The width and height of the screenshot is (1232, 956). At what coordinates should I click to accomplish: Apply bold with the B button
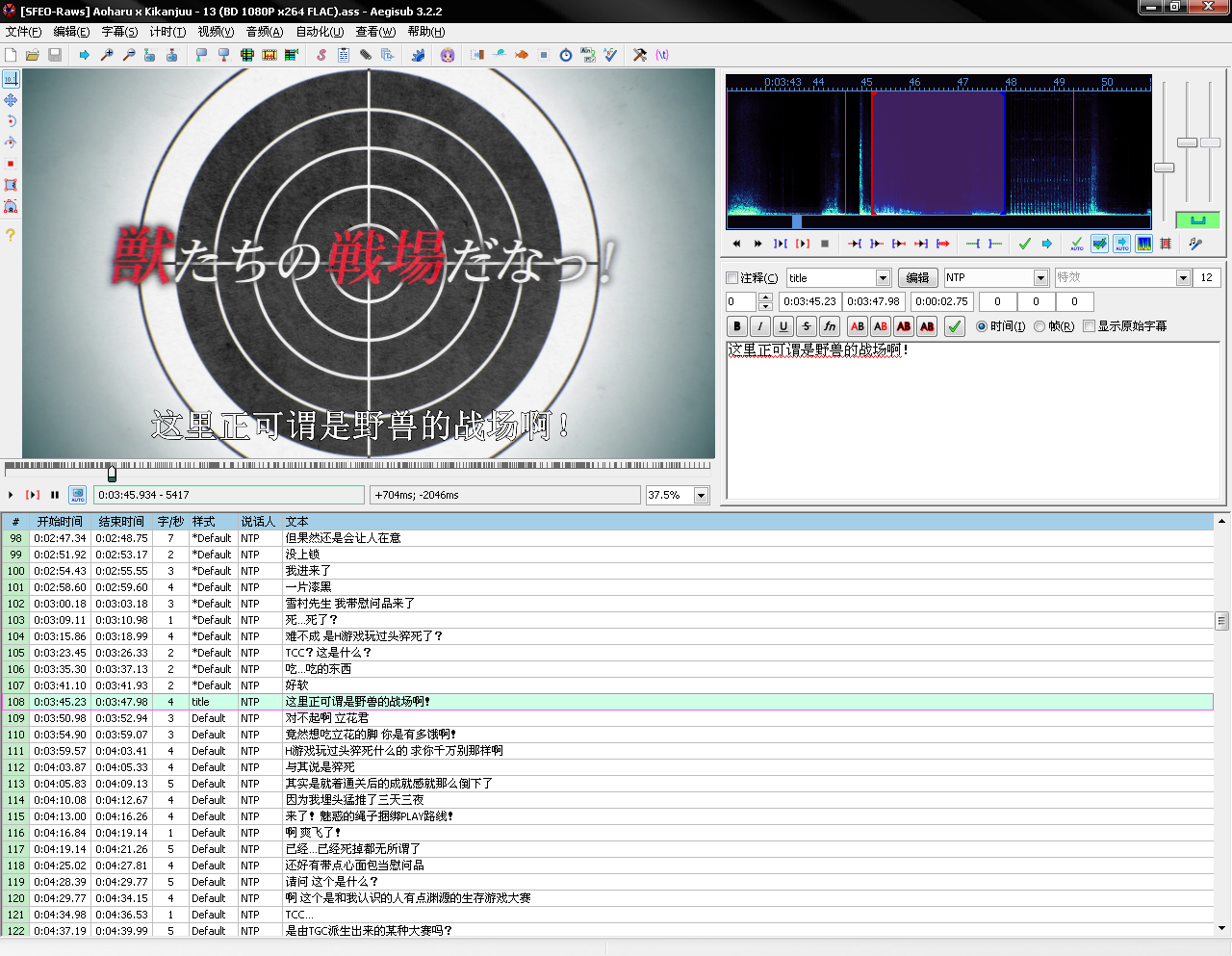[x=737, y=326]
